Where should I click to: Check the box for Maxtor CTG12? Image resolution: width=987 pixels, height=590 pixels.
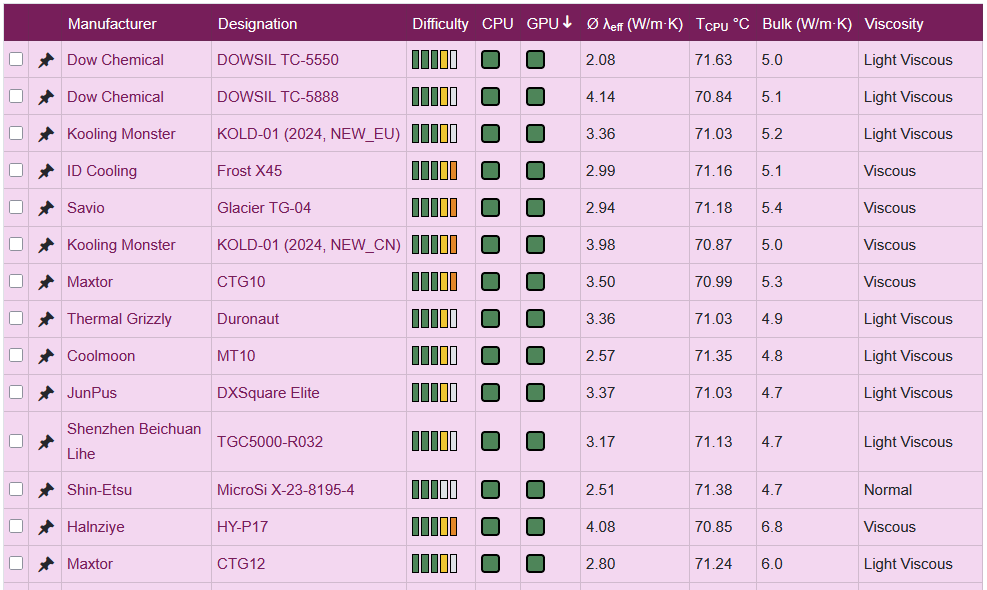tap(16, 563)
